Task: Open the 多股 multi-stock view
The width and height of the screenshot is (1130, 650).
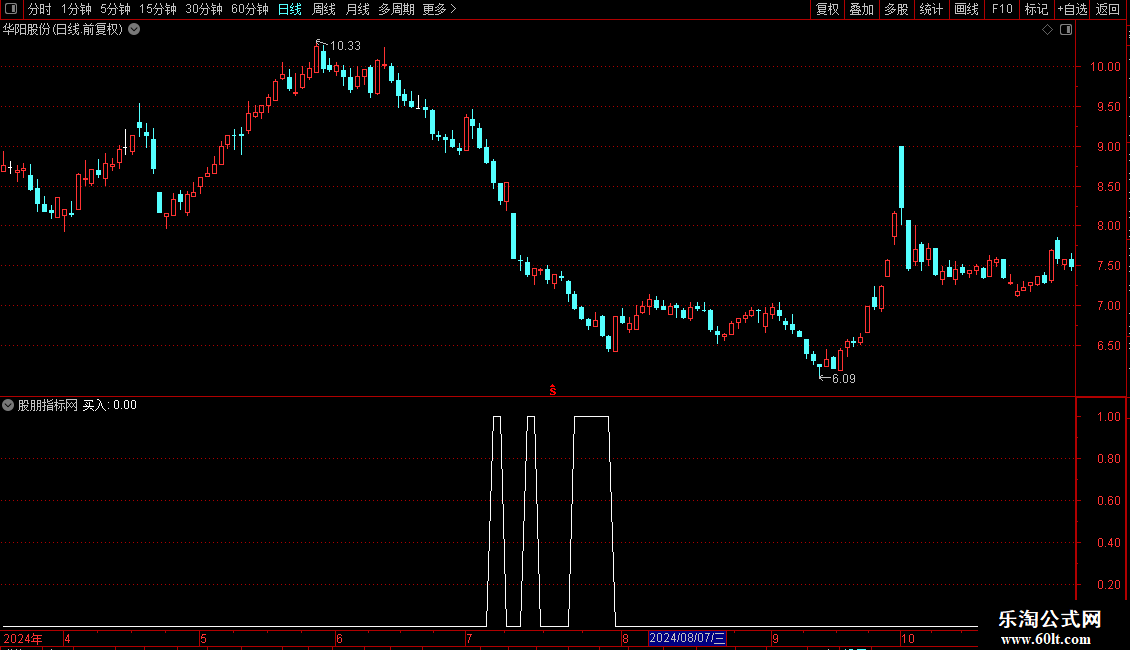Action: click(896, 9)
